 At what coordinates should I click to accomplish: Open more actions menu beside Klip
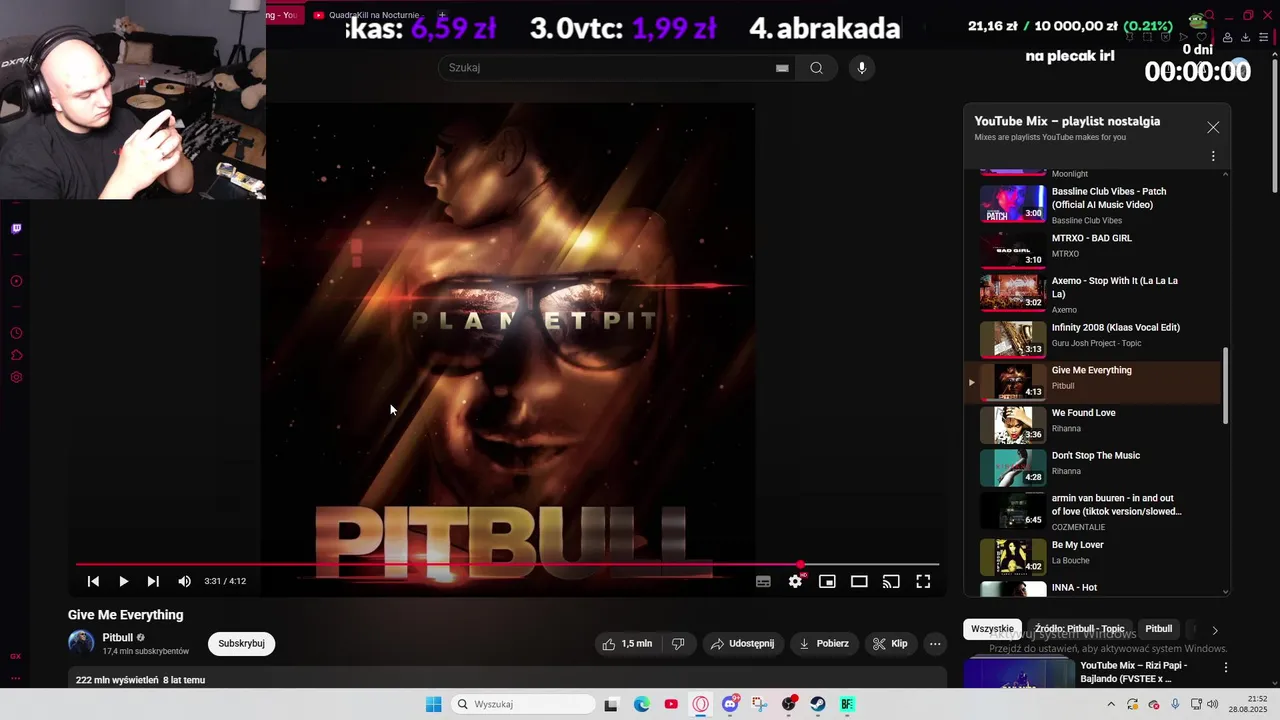point(935,644)
